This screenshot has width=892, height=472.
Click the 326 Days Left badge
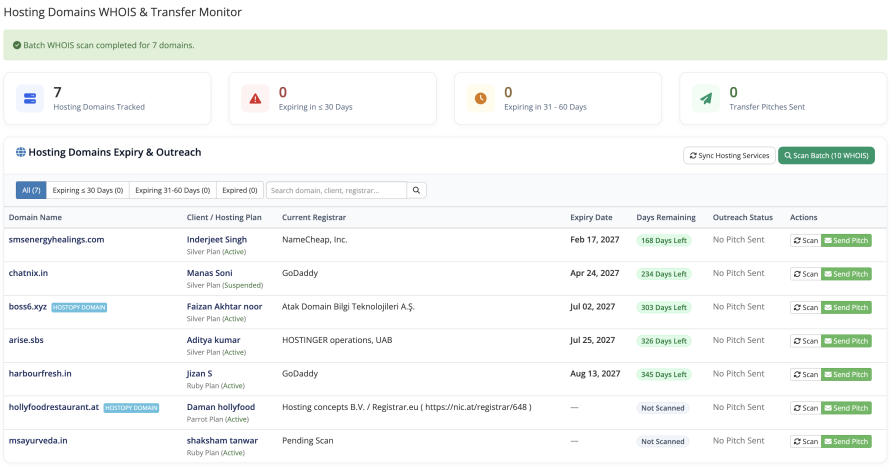click(664, 341)
